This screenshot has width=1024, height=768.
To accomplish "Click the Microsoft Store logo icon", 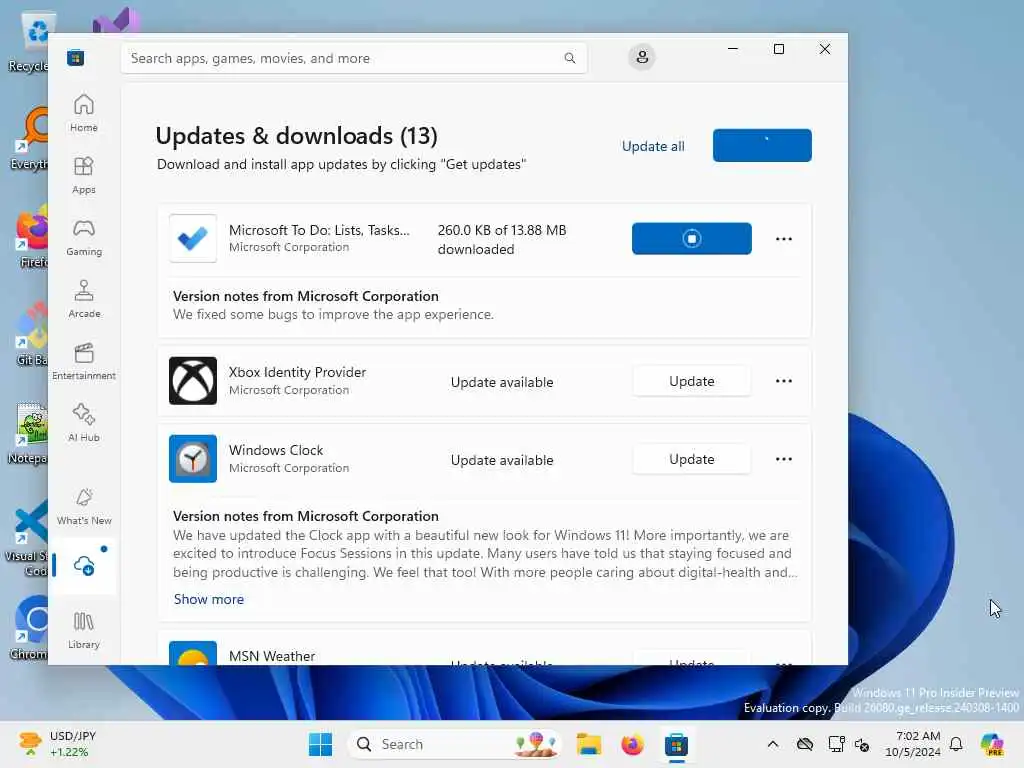I will pos(75,57).
